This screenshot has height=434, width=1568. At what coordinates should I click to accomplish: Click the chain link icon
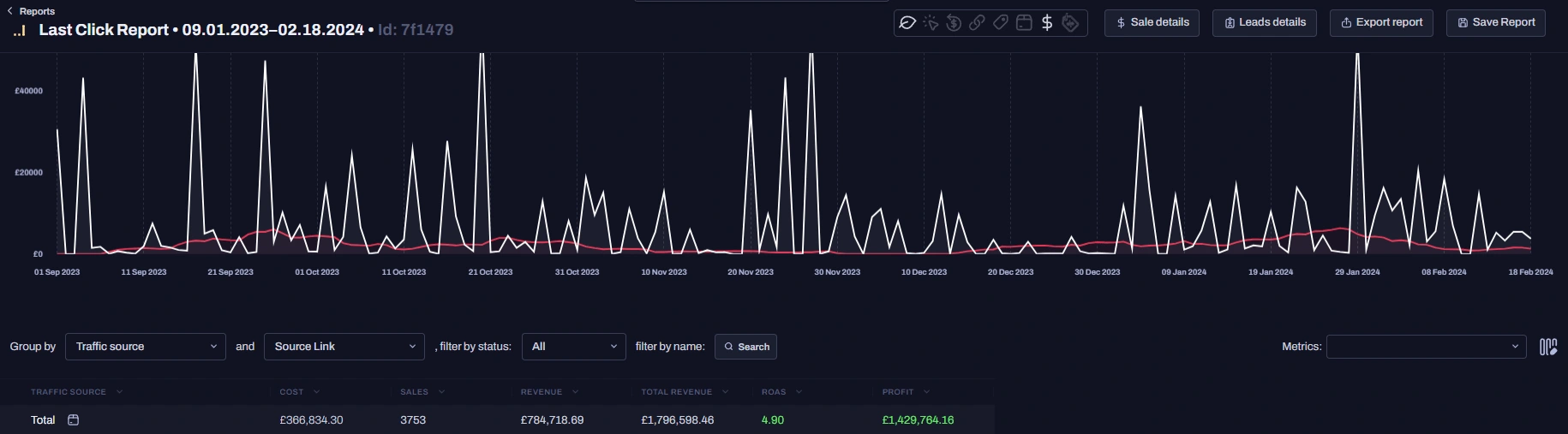click(x=977, y=23)
